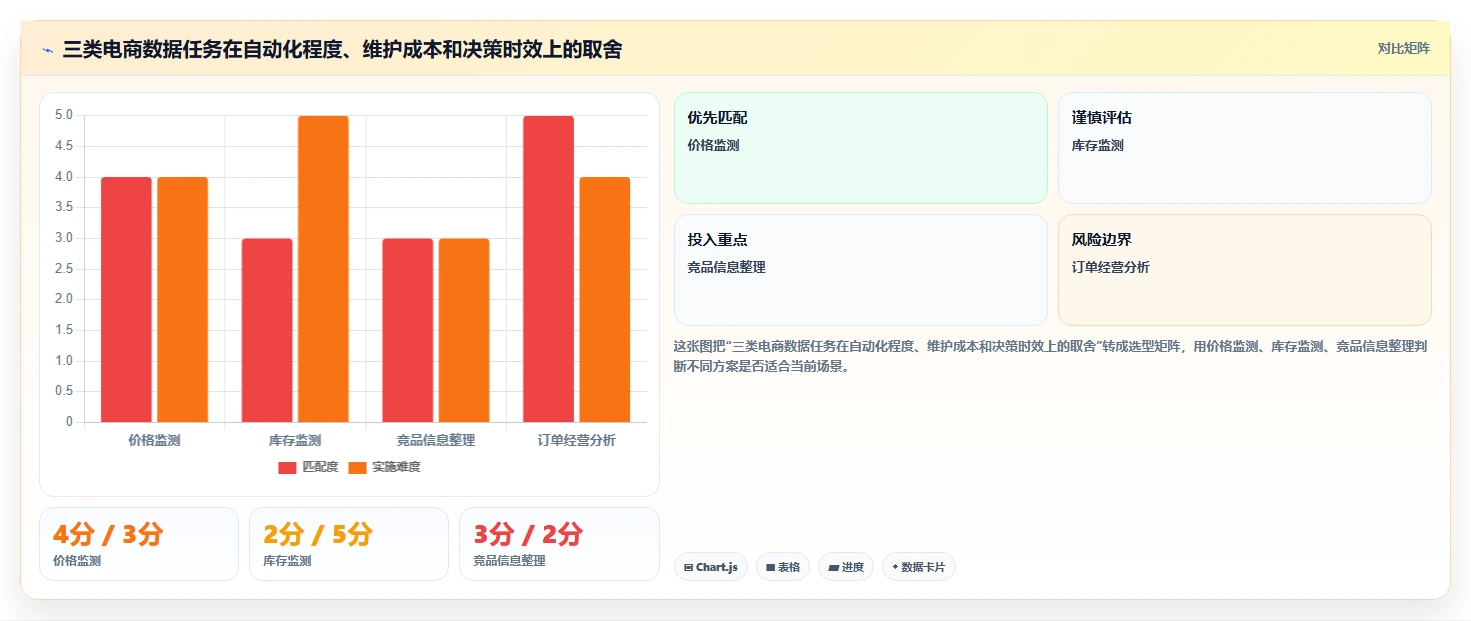This screenshot has height=621, width=1471.
Task: Click the 2.5 y-axis tick label
Action: 63,268
